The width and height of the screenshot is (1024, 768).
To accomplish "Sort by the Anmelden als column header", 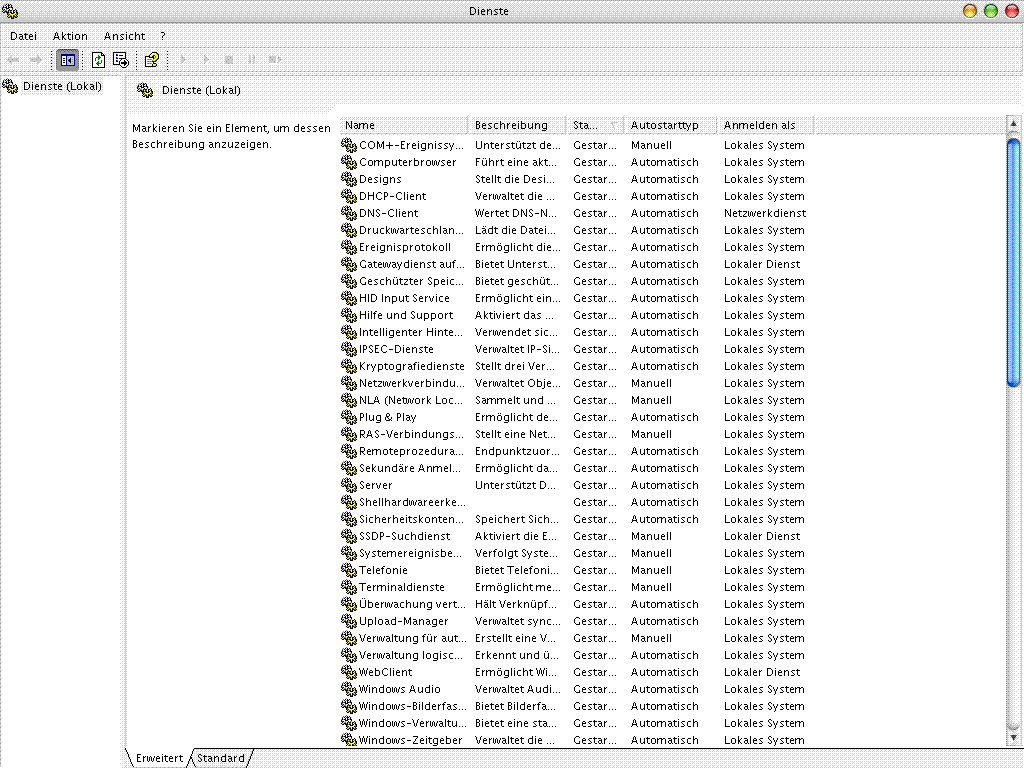I will [x=766, y=125].
